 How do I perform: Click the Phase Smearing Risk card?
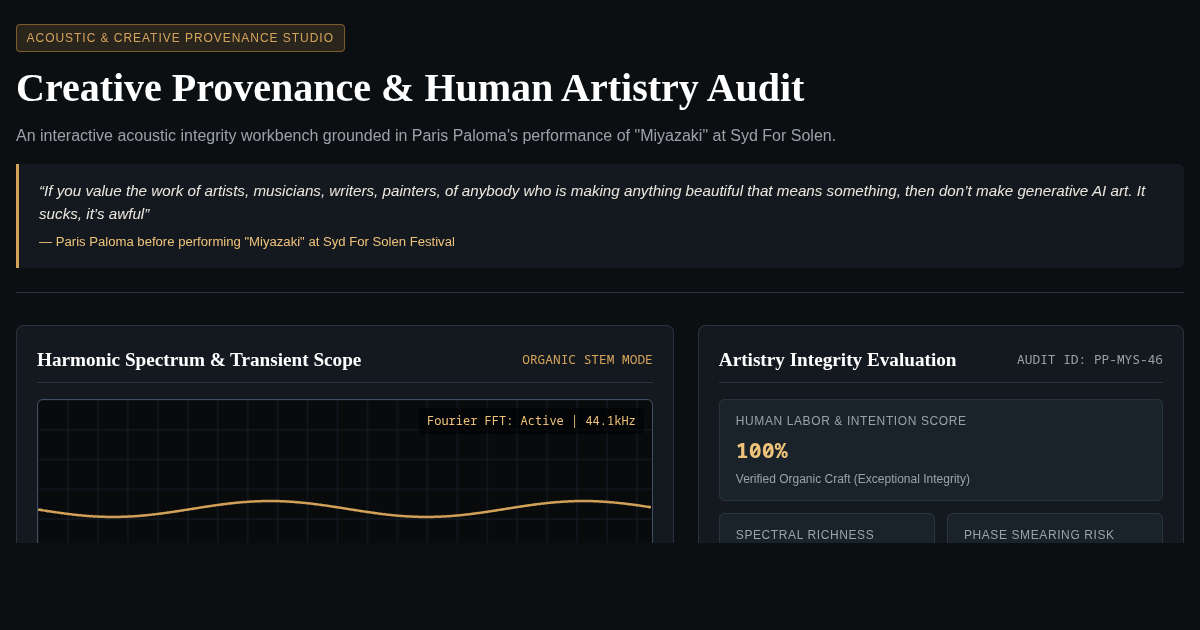coord(1055,528)
